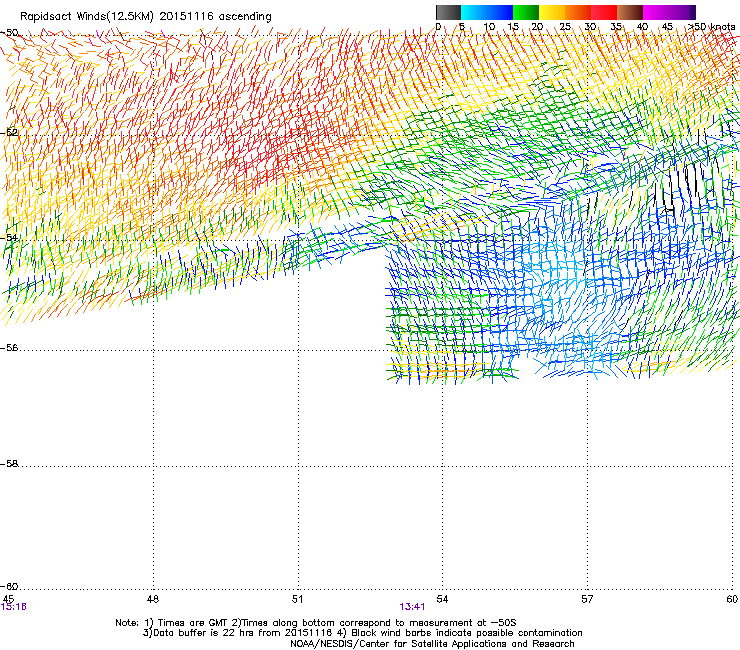Click the '54' longitude axis label
The height and width of the screenshot is (650, 740).
tap(442, 599)
